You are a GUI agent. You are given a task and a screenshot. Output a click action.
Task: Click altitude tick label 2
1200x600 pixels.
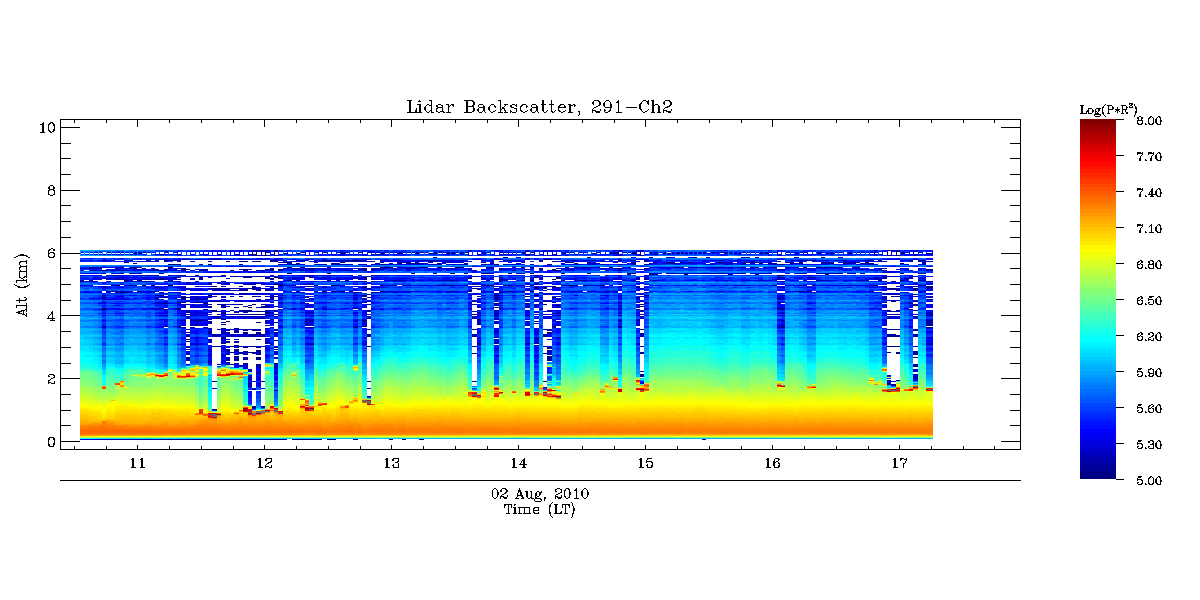pyautogui.click(x=50, y=379)
